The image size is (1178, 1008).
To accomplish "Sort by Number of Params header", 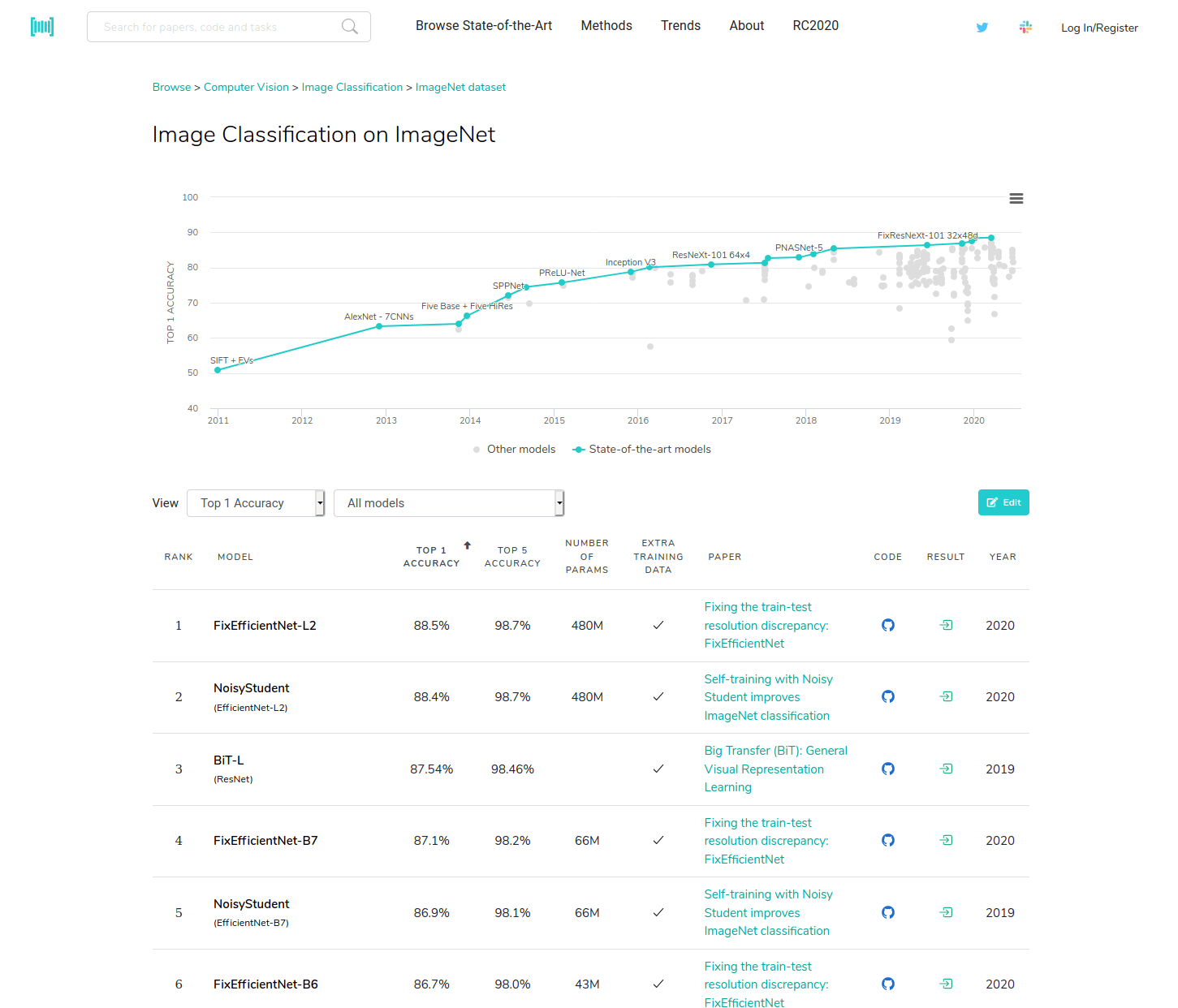I will 587,557.
